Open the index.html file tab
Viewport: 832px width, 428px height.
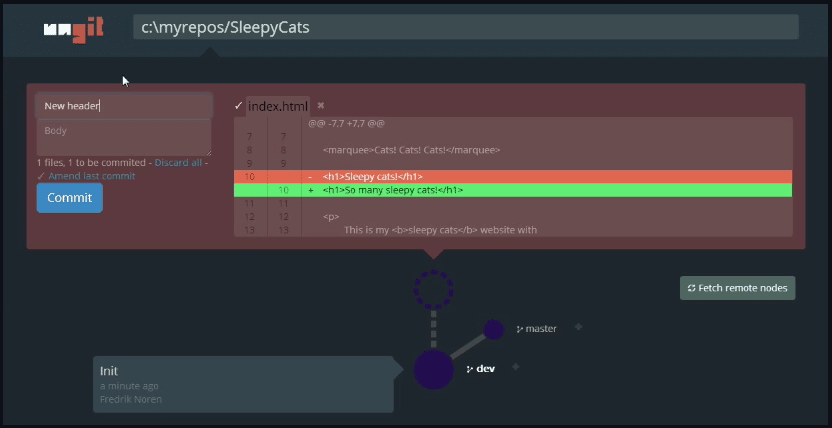(x=278, y=107)
